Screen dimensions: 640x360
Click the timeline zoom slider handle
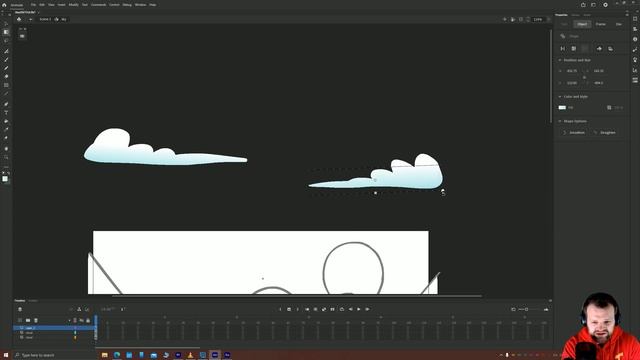(x=527, y=309)
